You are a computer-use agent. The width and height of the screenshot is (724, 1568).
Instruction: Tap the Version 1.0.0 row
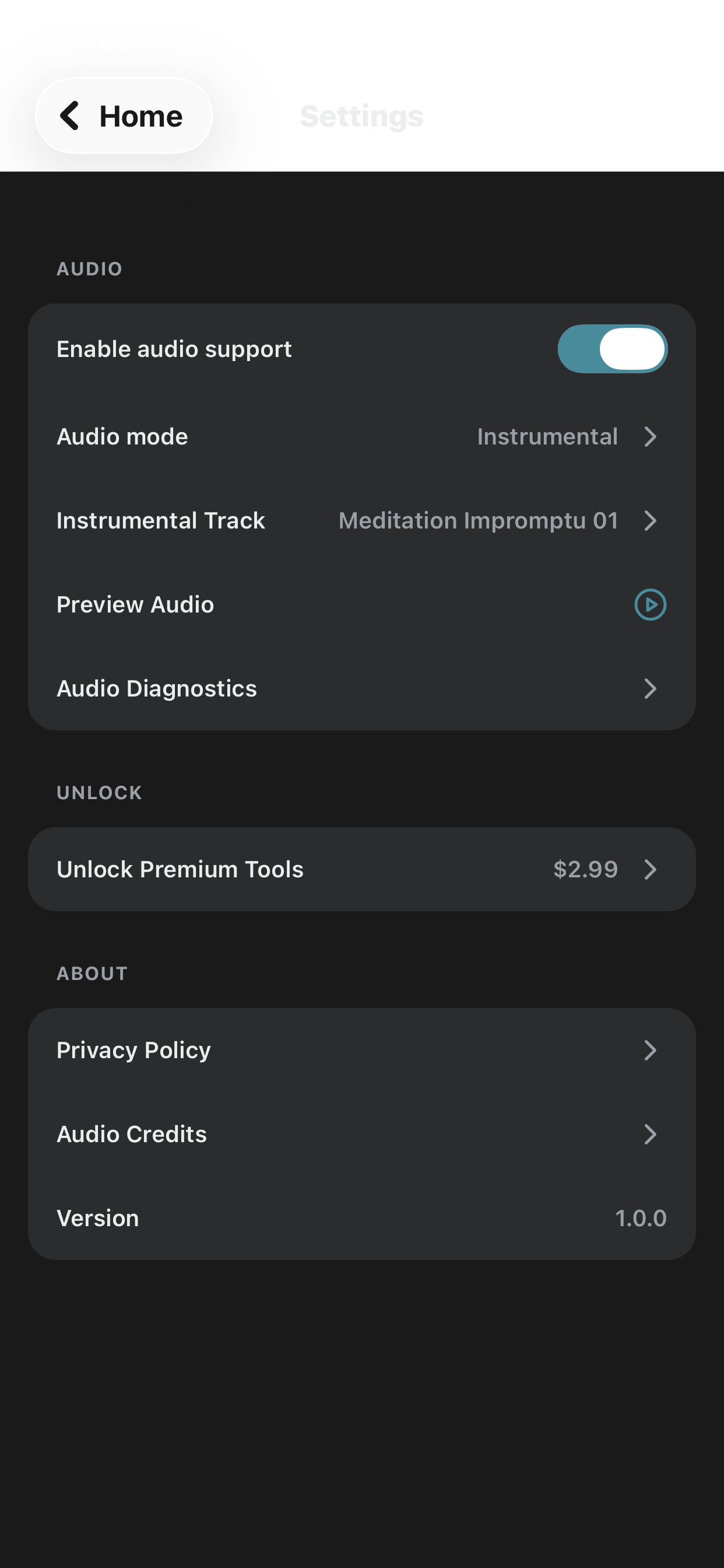362,1218
